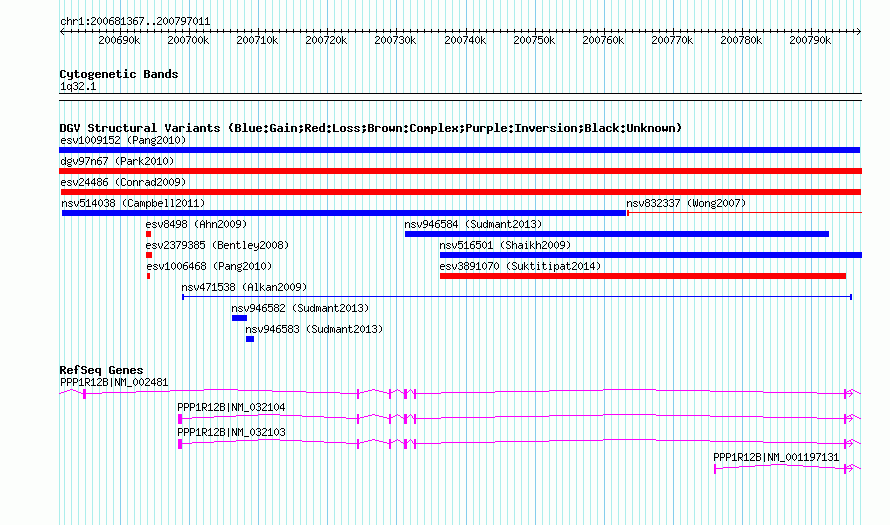The width and height of the screenshot is (890, 525).
Task: Select the NM_001197131 transcript glyph
Action: click(787, 468)
